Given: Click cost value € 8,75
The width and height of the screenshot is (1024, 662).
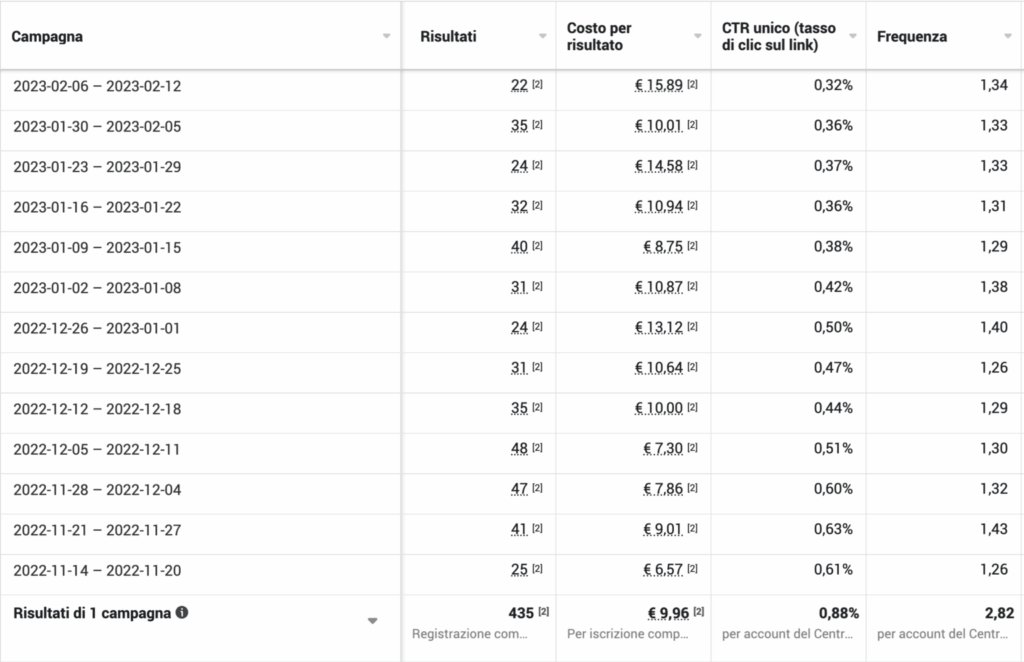Looking at the screenshot, I should click(663, 247).
